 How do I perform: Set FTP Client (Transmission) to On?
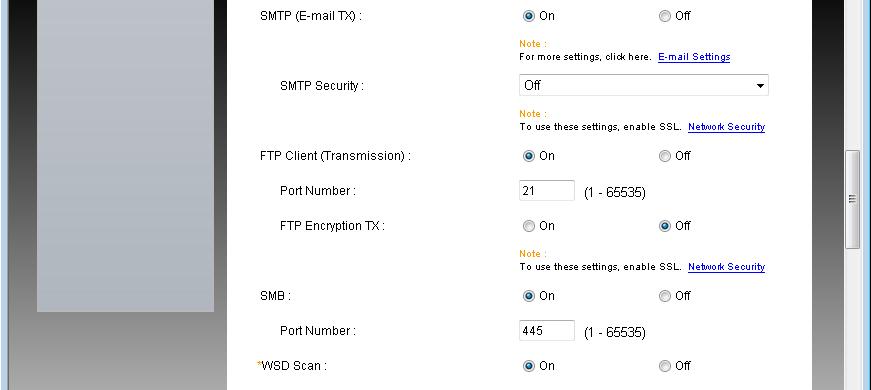528,156
